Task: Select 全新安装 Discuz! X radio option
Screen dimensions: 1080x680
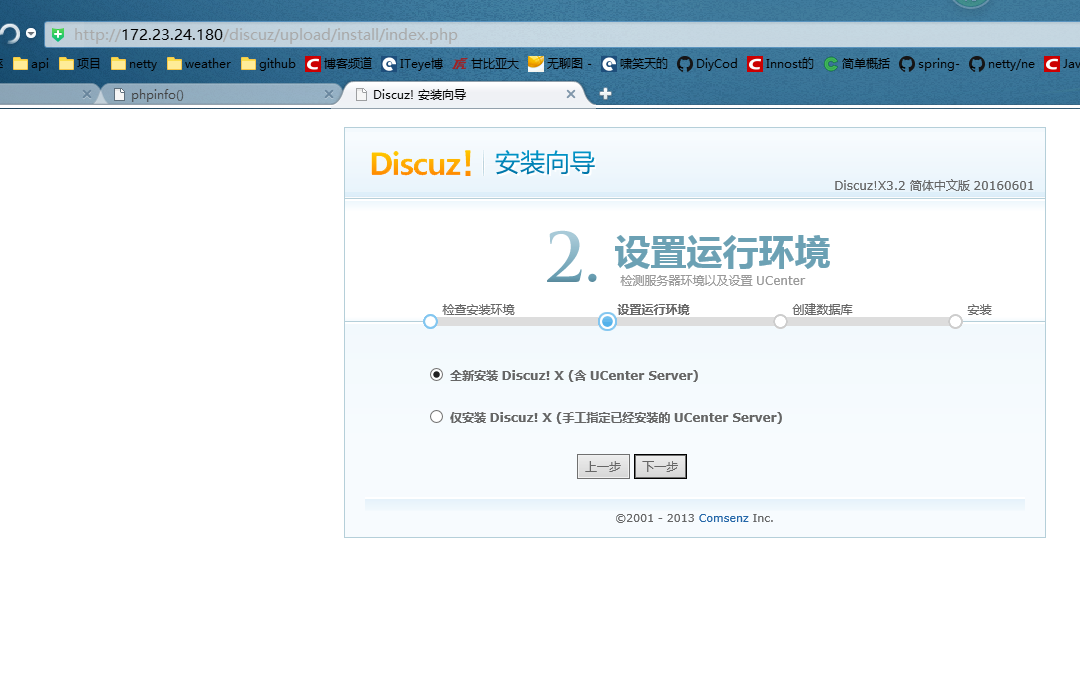Action: pyautogui.click(x=436, y=375)
